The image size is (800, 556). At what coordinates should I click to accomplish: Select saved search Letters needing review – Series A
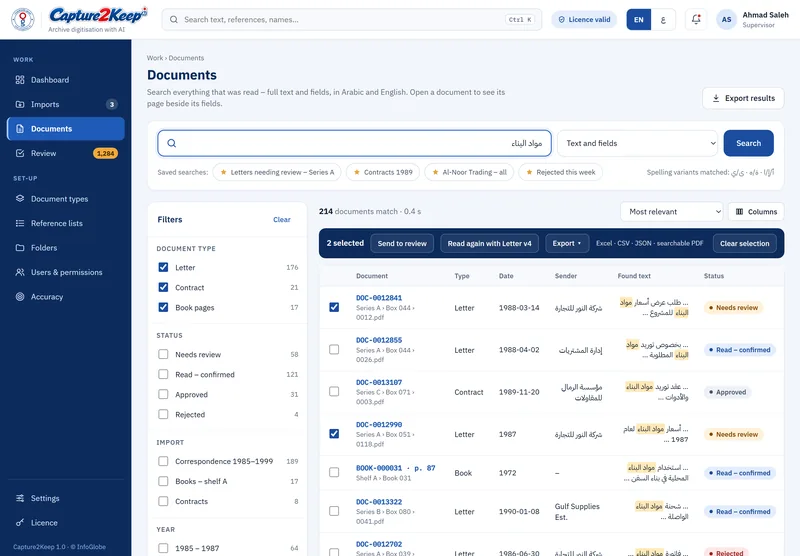(277, 172)
